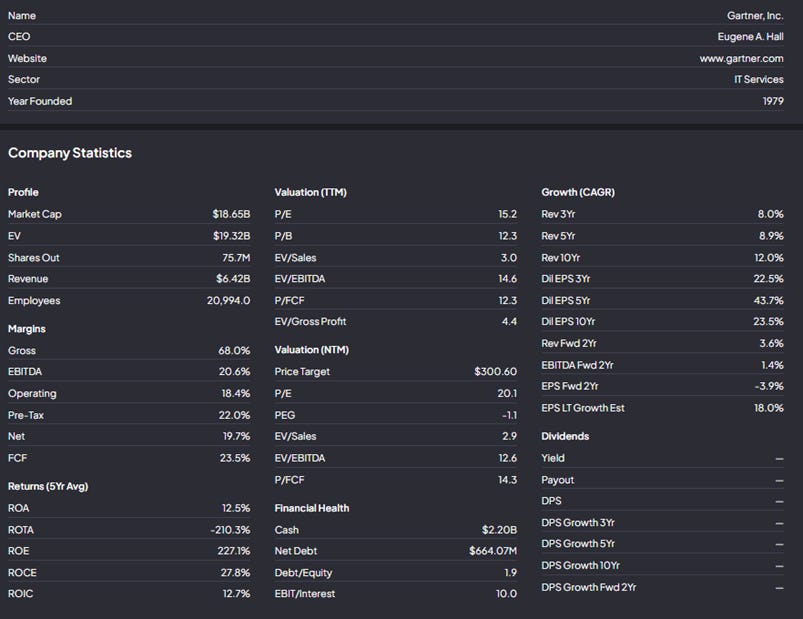The image size is (803, 619).
Task: Click the Financial Health heading
Action: tap(312, 508)
